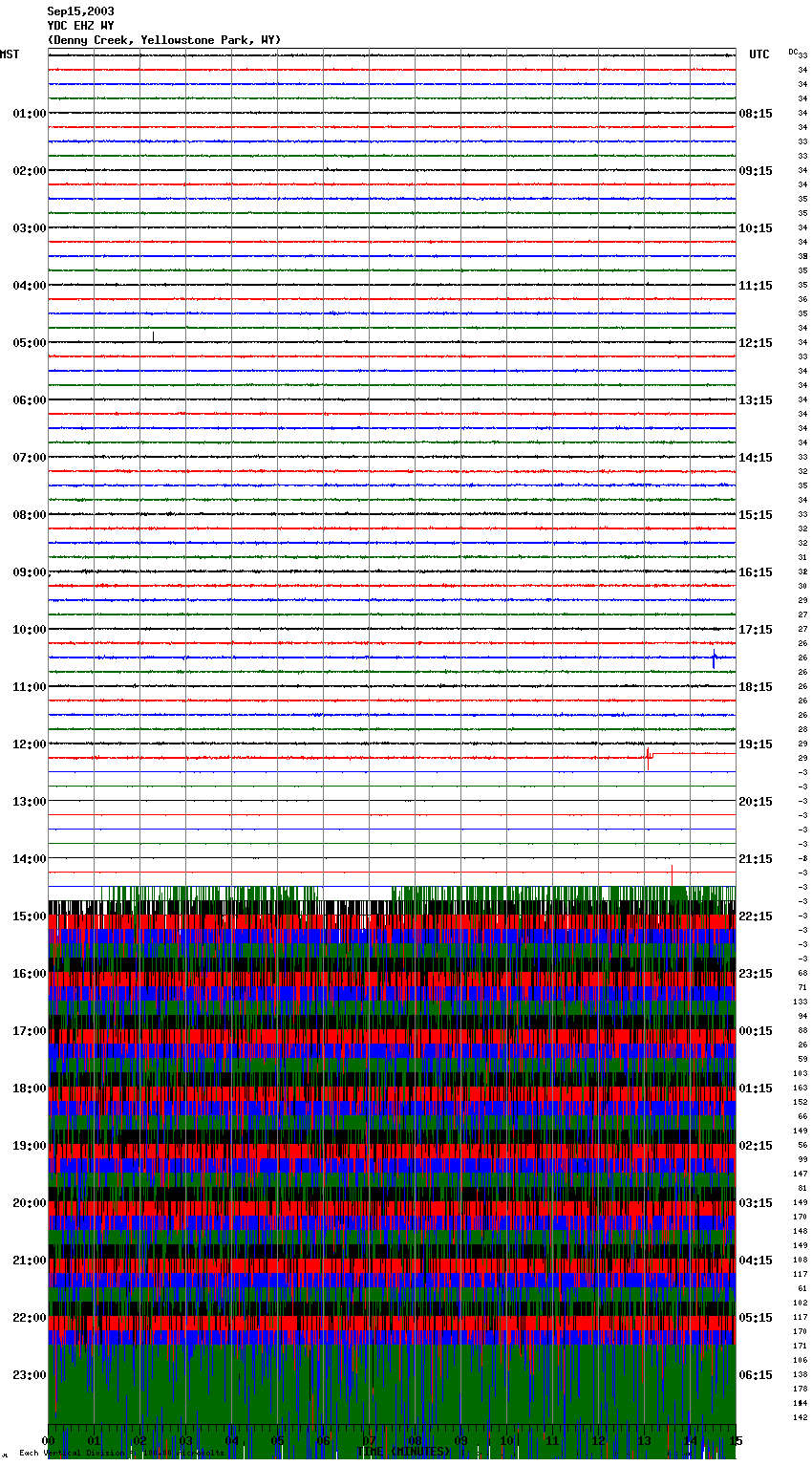Click the DC column header

pyautogui.click(x=793, y=52)
